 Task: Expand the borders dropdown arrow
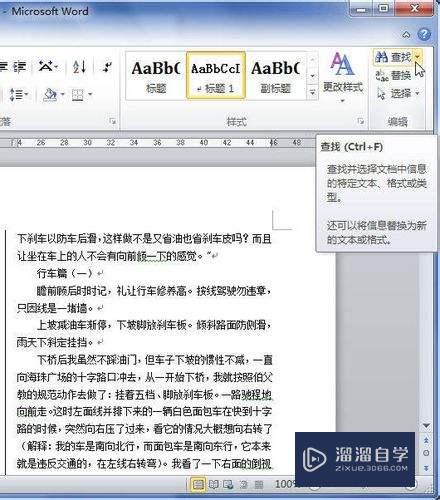(x=90, y=95)
